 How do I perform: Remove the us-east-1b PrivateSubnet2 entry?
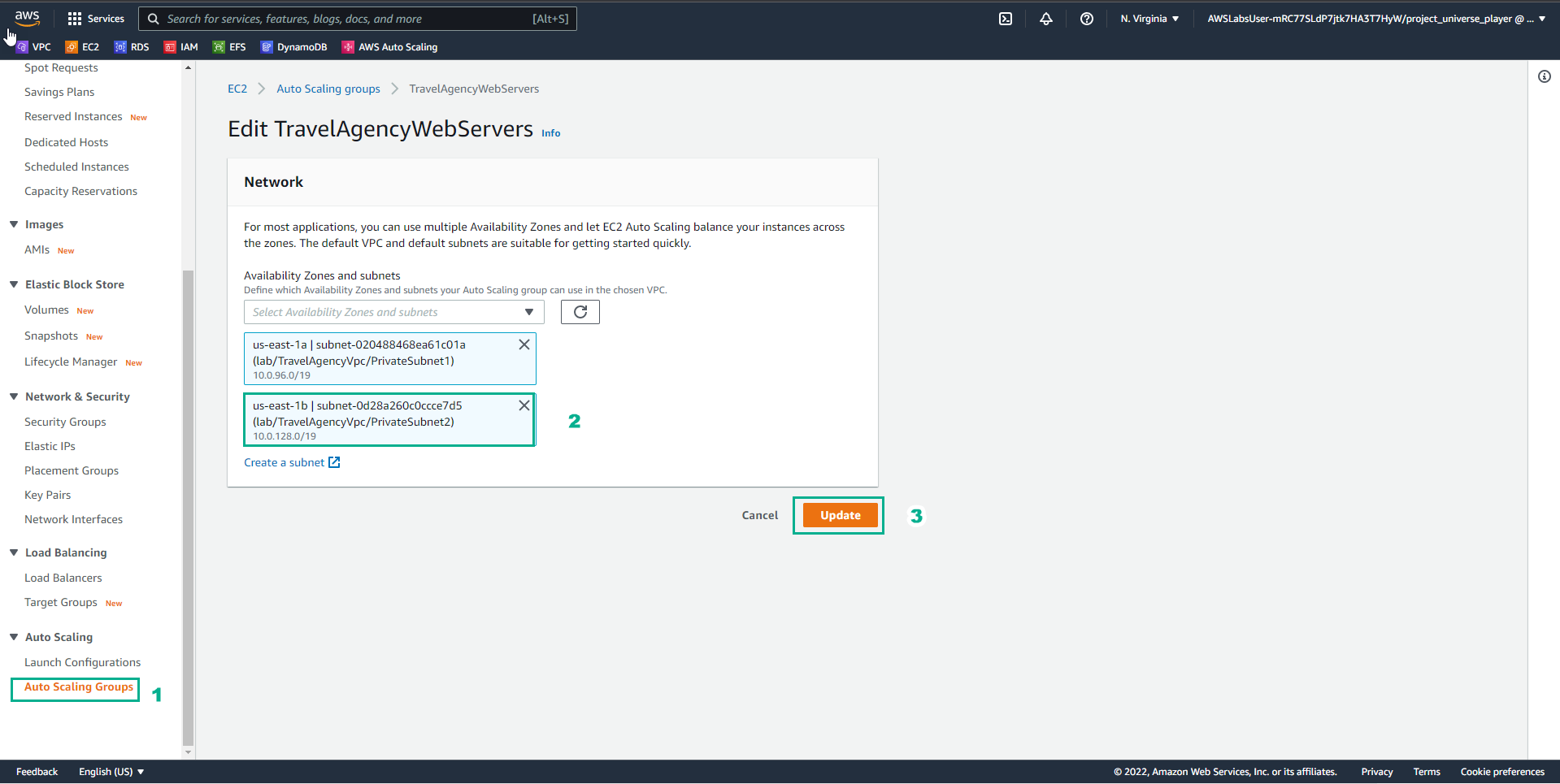524,405
